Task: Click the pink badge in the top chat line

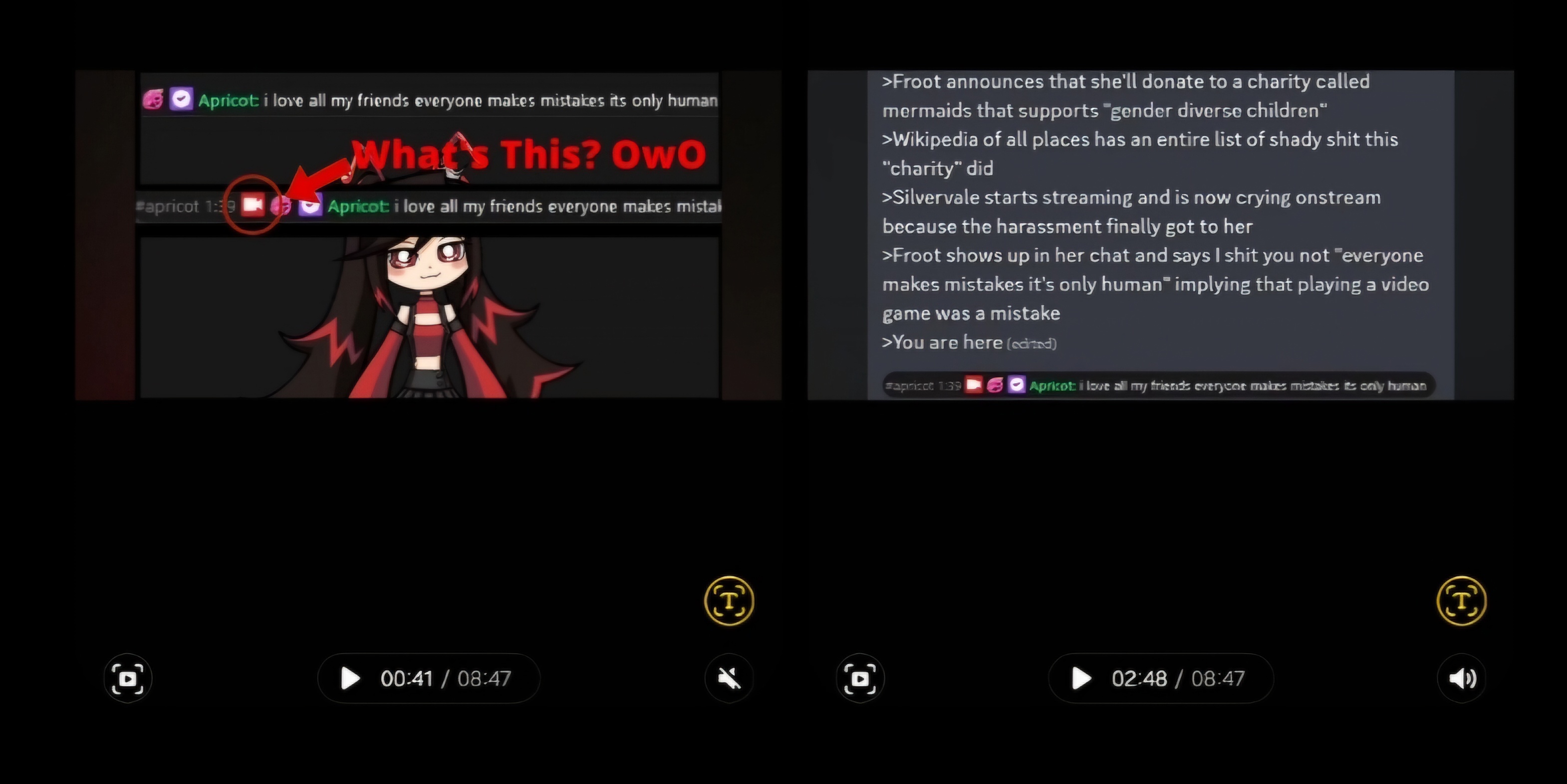Action: point(153,99)
